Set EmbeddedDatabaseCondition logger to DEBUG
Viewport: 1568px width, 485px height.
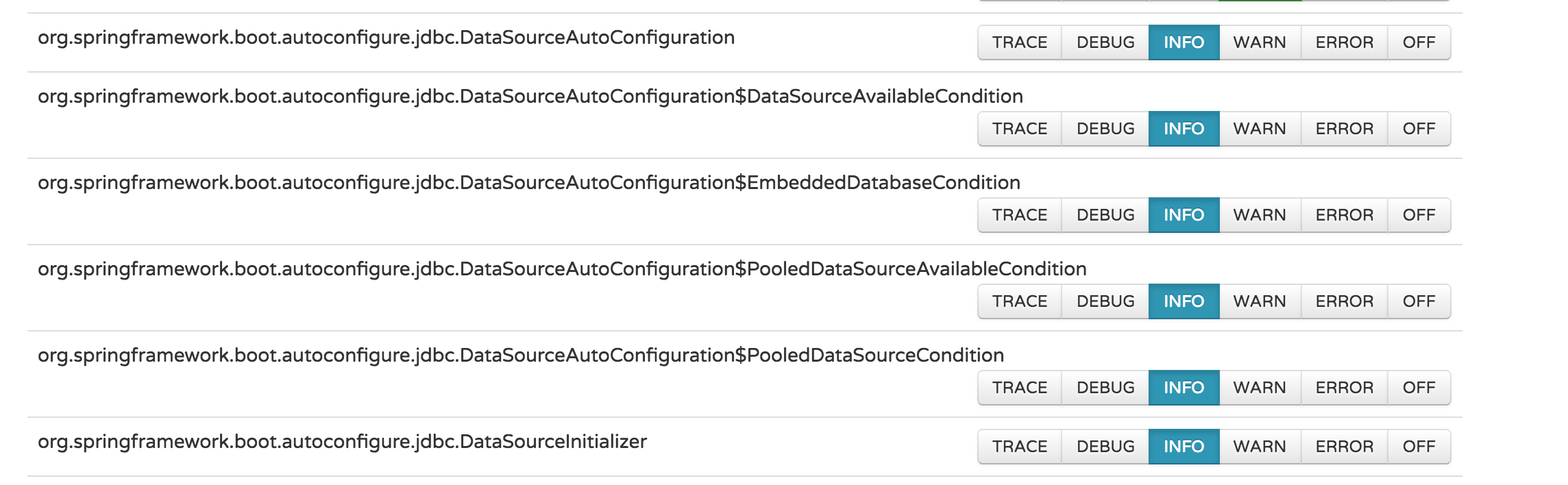[x=1105, y=215]
